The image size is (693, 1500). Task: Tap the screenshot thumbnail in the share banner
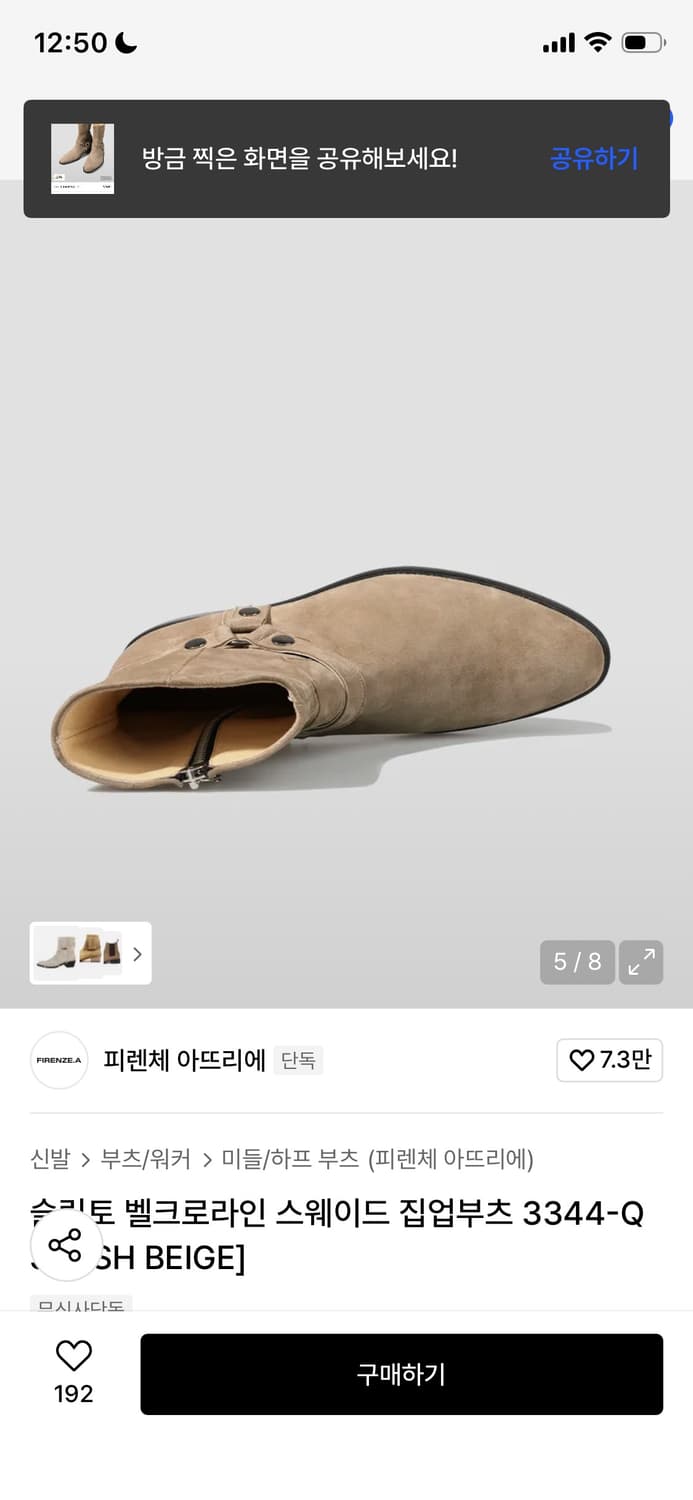click(82, 158)
